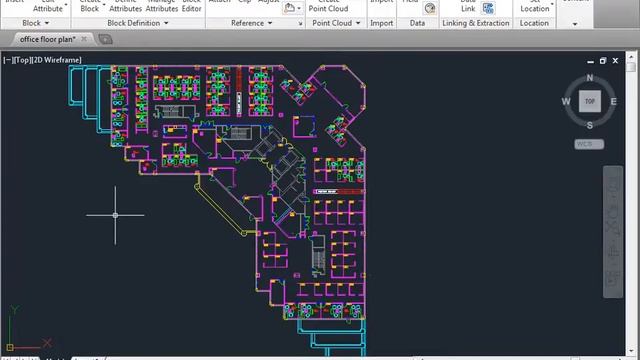Screen dimensions: 640x360
Task: Click Create Point Cloud tool
Action: (x=328, y=6)
